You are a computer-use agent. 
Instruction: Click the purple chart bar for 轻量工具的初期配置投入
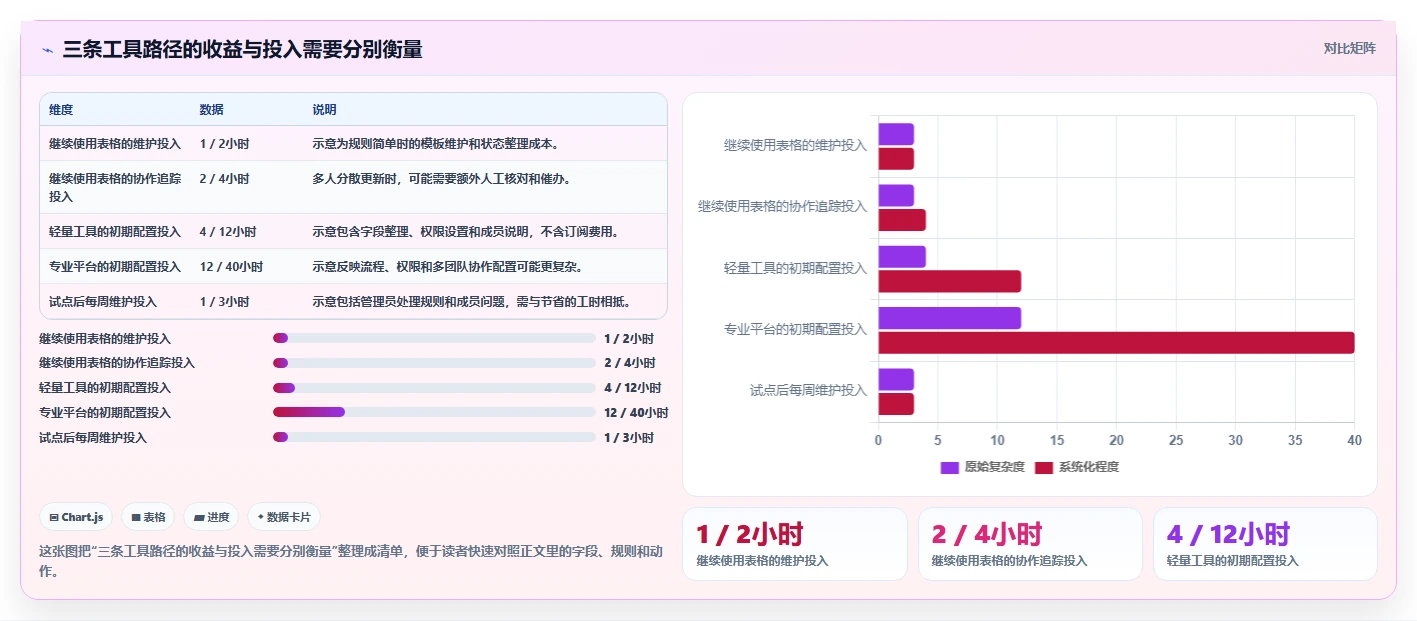[902, 257]
